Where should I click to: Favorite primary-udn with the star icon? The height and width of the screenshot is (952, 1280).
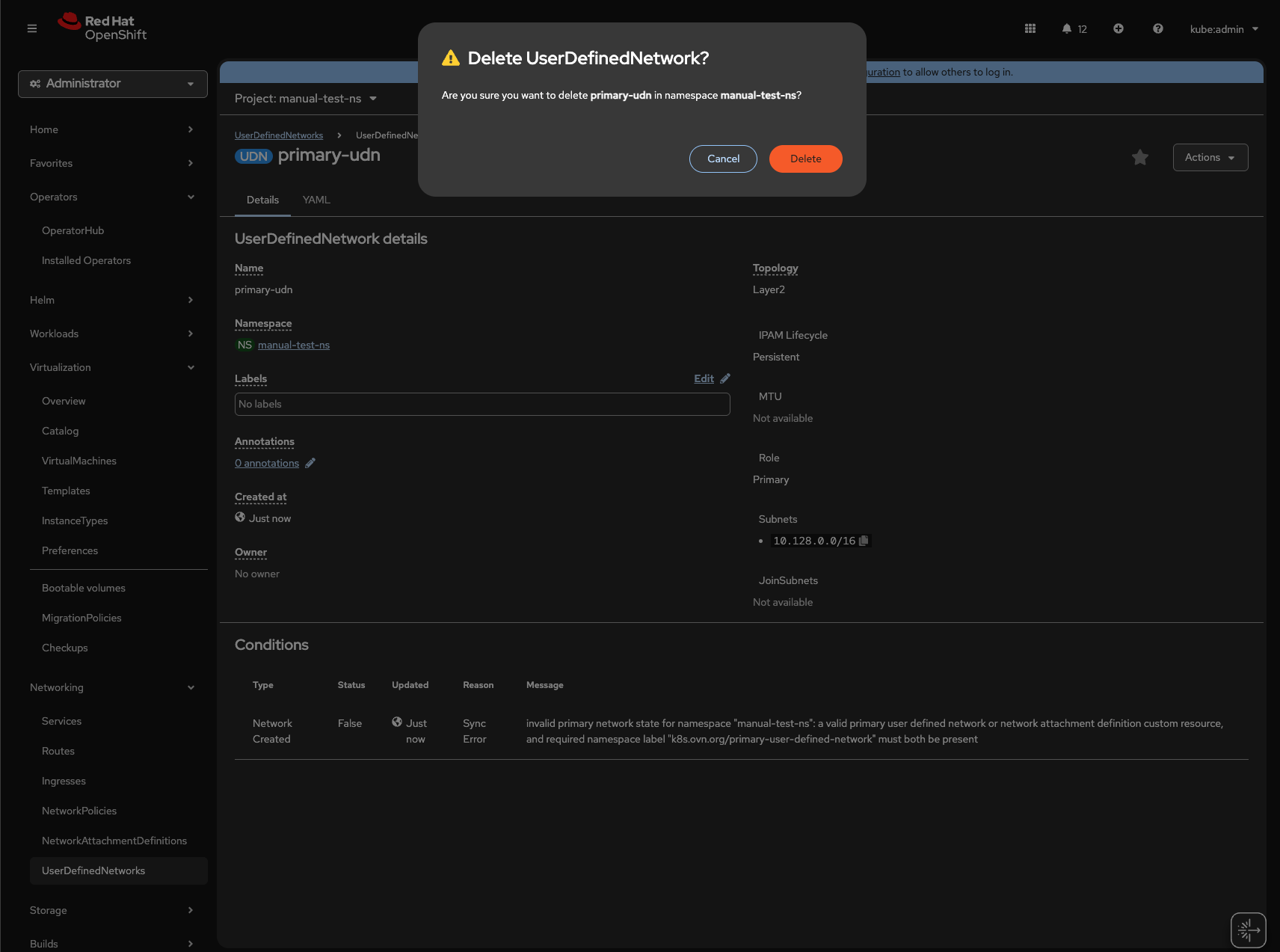(1140, 157)
